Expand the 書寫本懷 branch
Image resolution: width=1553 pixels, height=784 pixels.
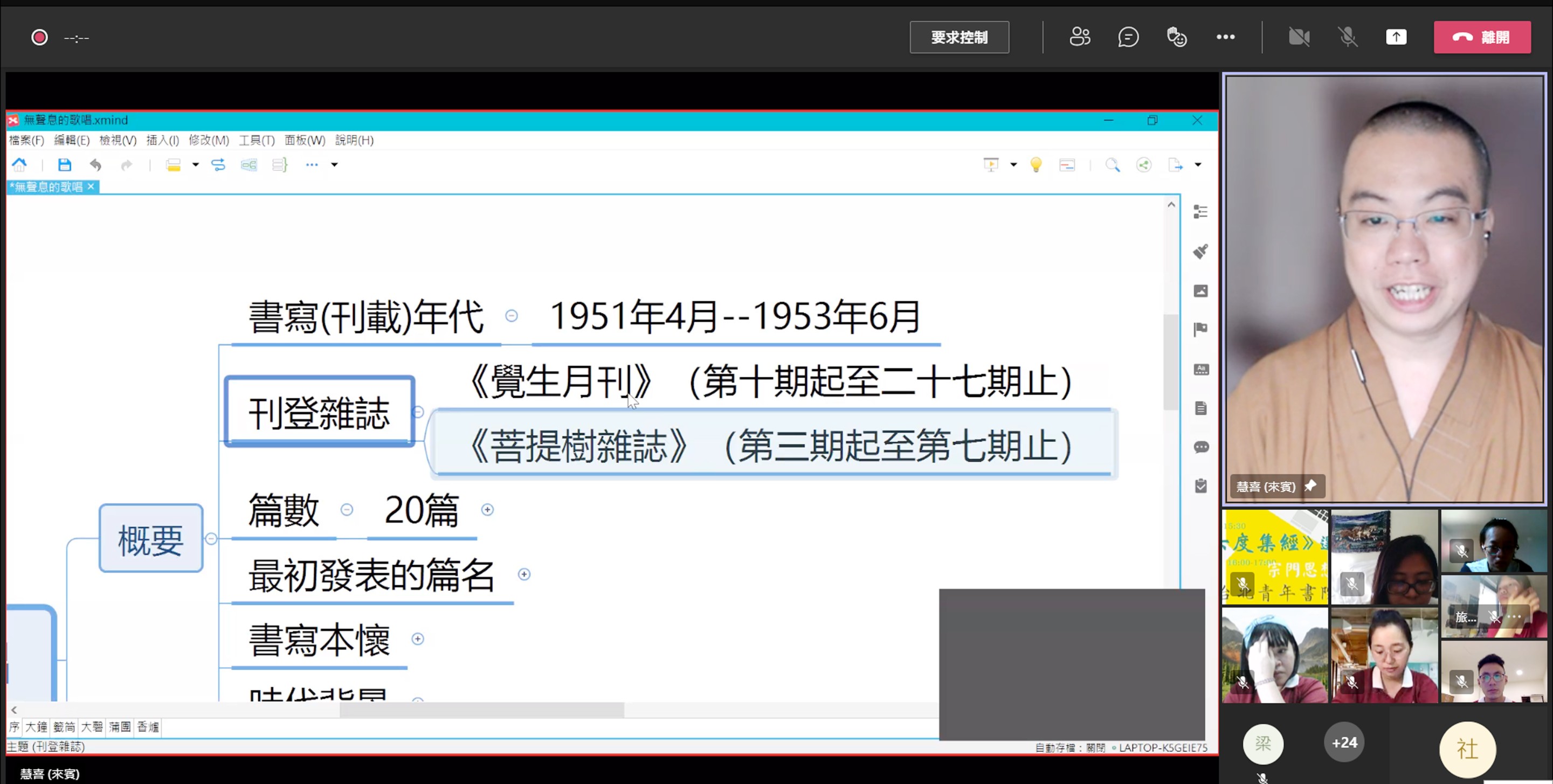tap(417, 639)
